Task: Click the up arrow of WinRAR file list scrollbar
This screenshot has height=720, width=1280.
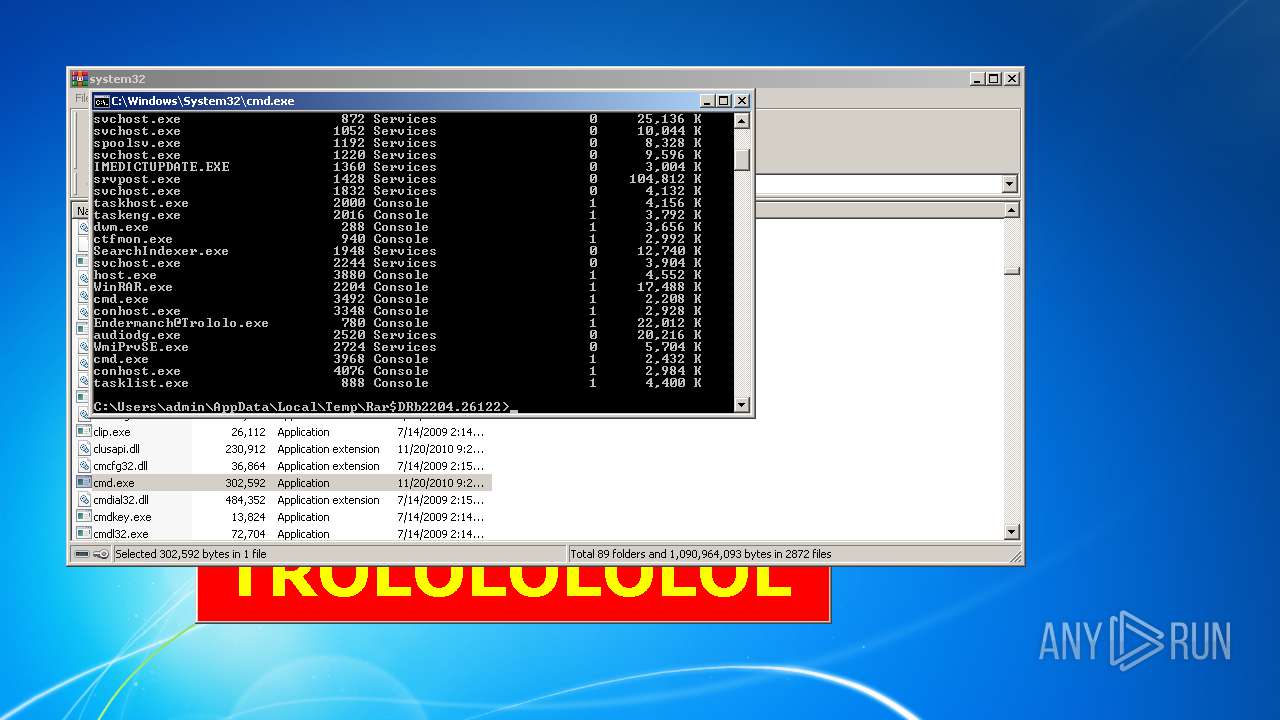Action: click(1012, 210)
